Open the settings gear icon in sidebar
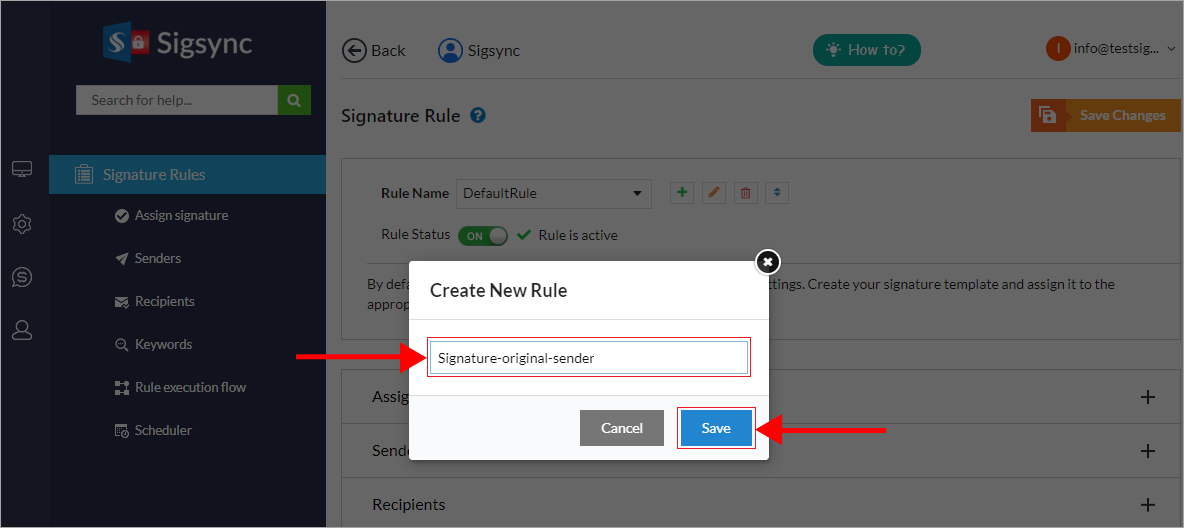The image size is (1184, 528). [x=22, y=224]
